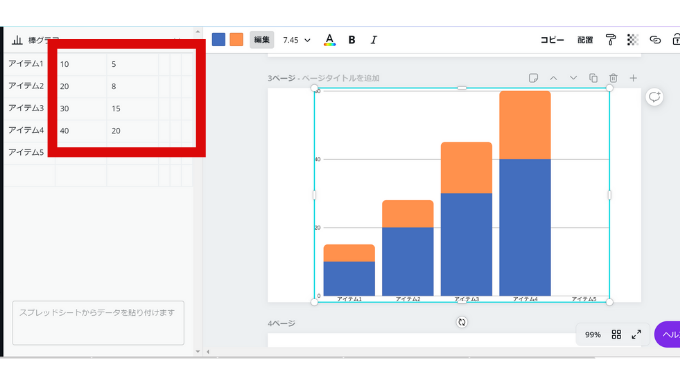The width and height of the screenshot is (680, 390).
Task: Open grid view of pages
Action: pos(616,334)
